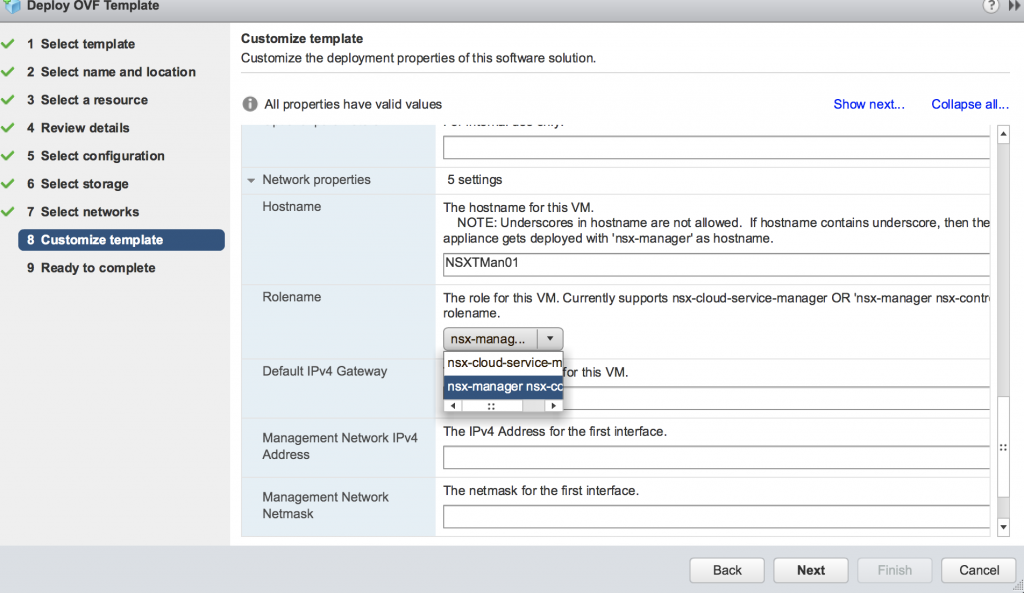
Task: Click the Finish button
Action: (895, 570)
